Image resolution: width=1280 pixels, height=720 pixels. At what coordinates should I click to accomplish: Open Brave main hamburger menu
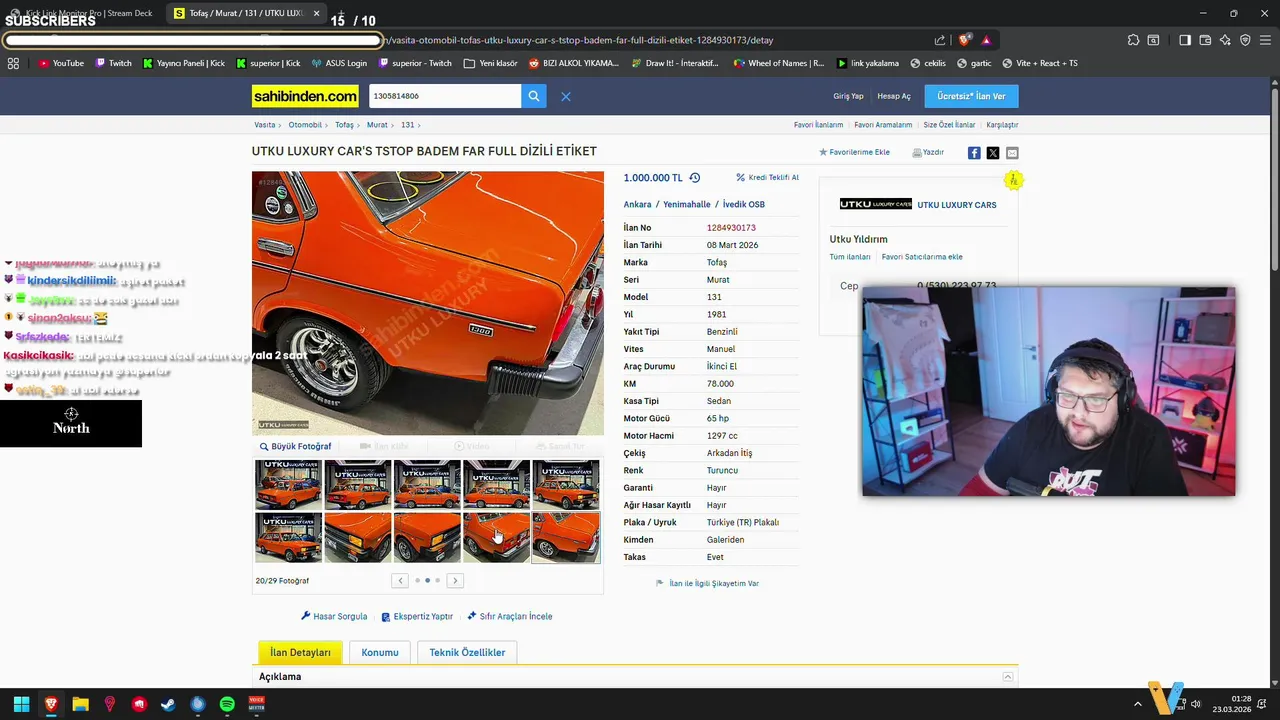click(1265, 40)
